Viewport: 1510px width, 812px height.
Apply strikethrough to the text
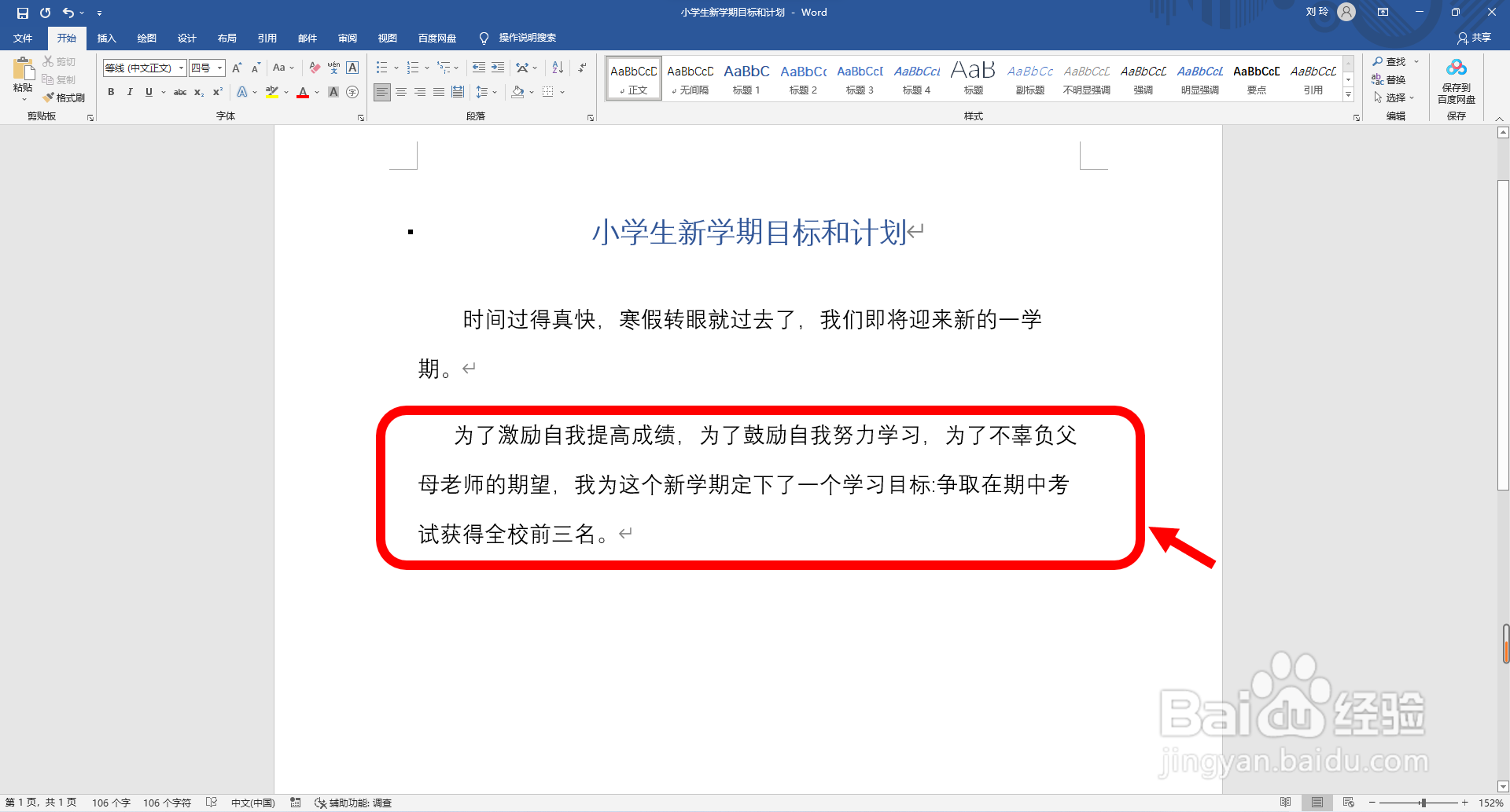180,92
